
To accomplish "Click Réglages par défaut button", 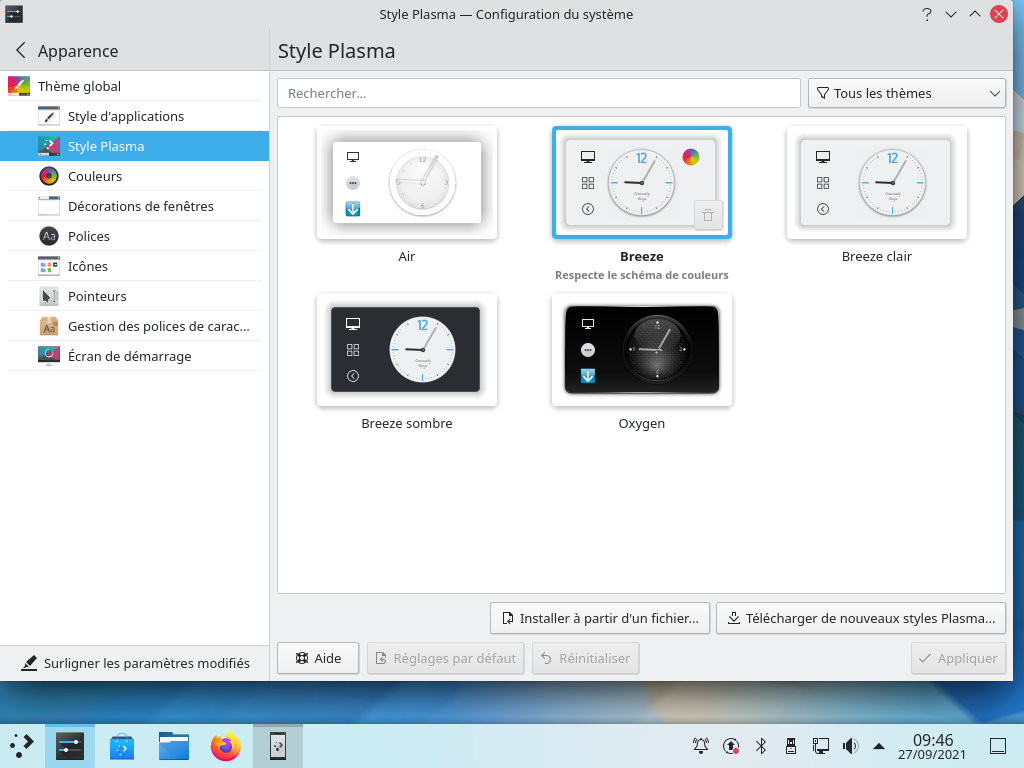I will point(445,658).
